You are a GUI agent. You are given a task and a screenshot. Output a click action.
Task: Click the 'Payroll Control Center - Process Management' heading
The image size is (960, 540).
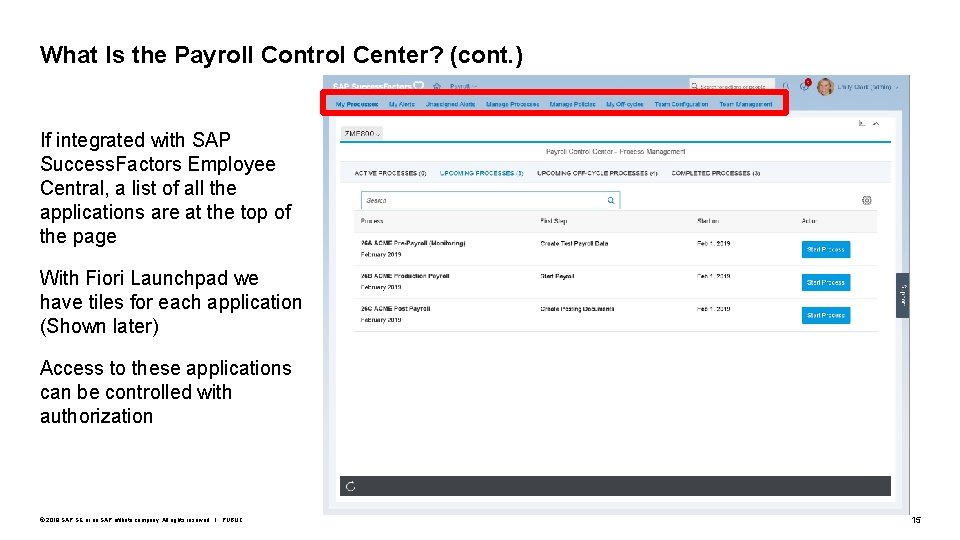pos(615,151)
